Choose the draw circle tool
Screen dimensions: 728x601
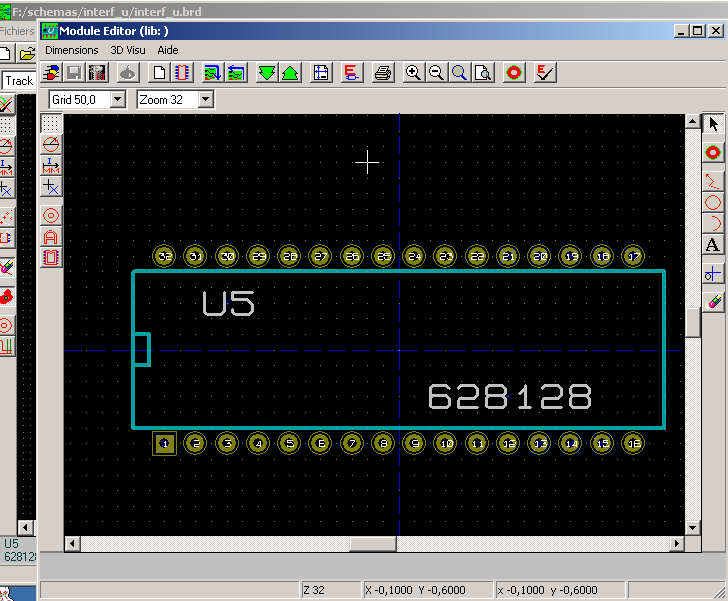pos(713,201)
